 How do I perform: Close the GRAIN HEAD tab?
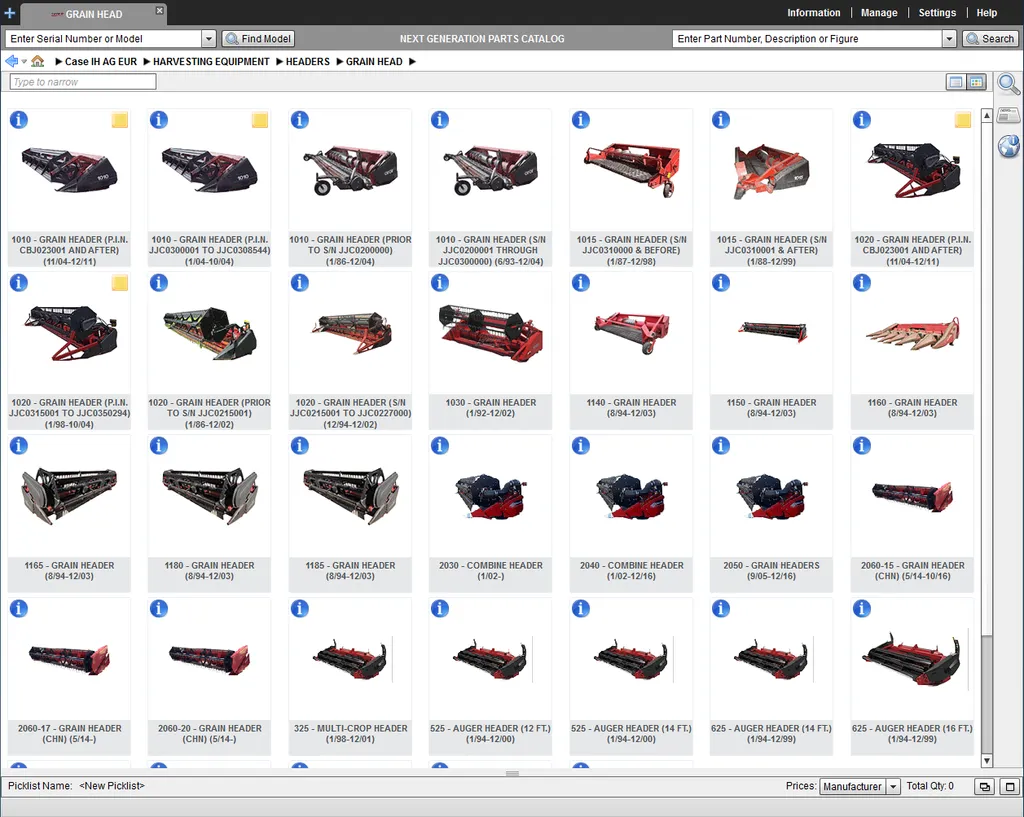[159, 10]
